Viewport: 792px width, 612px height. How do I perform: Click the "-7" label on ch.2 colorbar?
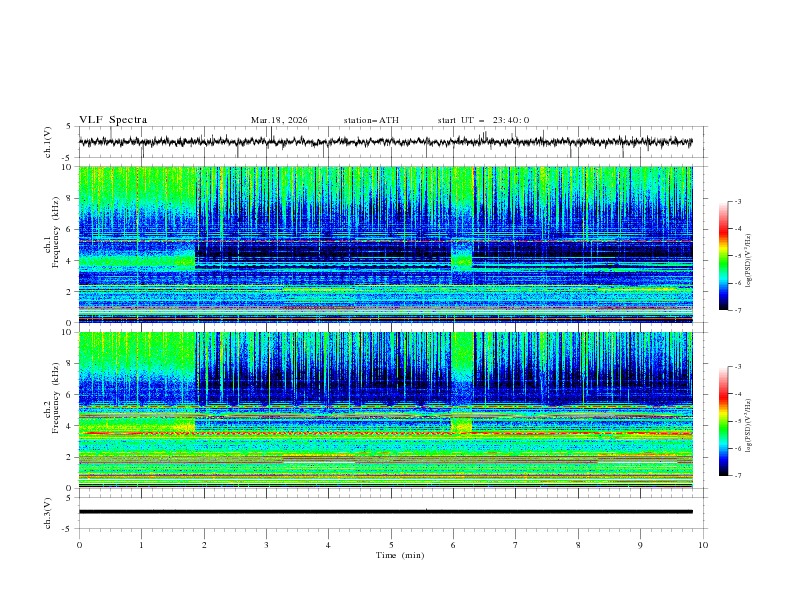click(x=737, y=476)
